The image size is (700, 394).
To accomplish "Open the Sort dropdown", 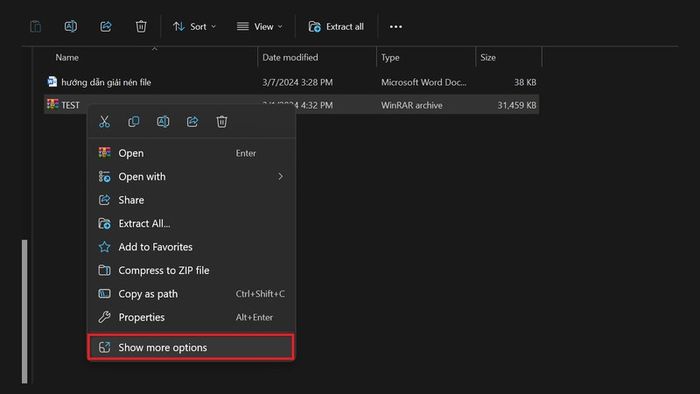I will click(194, 27).
